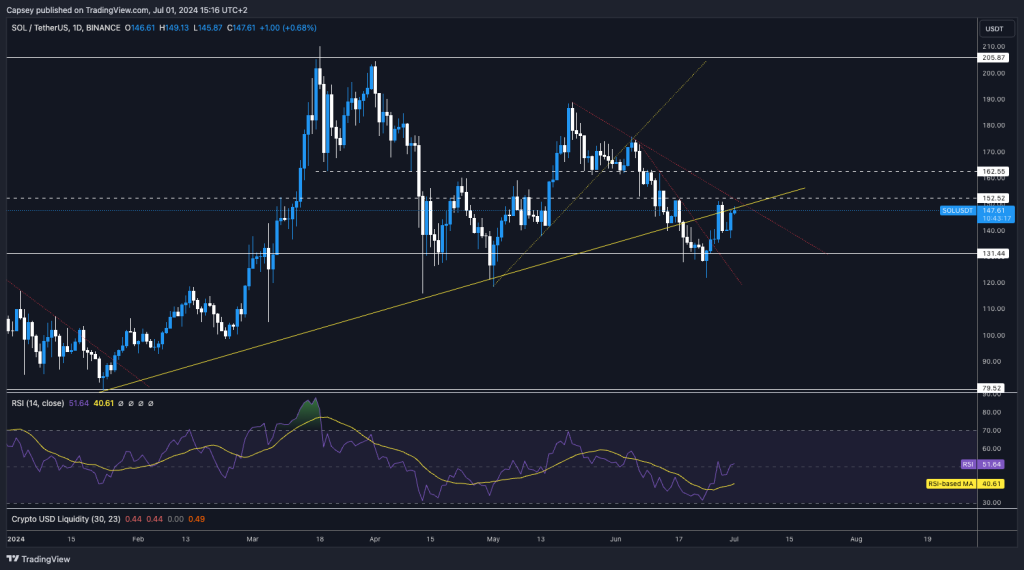Click the green overbought RSI peak area

pos(312,410)
